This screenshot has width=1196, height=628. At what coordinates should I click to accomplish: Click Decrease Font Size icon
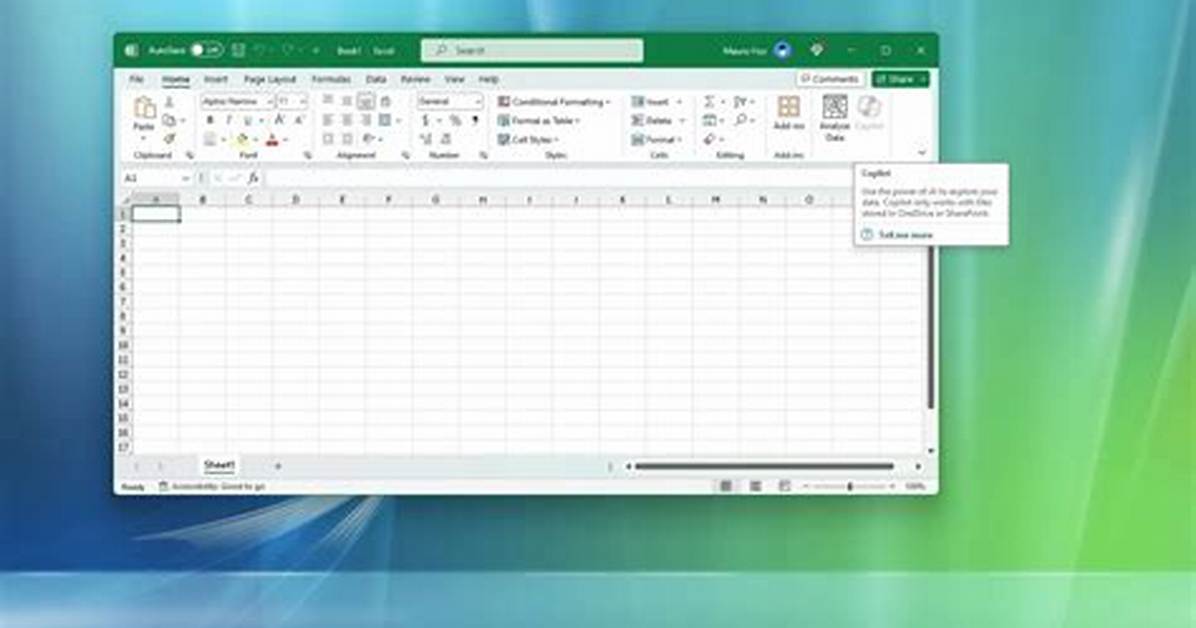299,121
